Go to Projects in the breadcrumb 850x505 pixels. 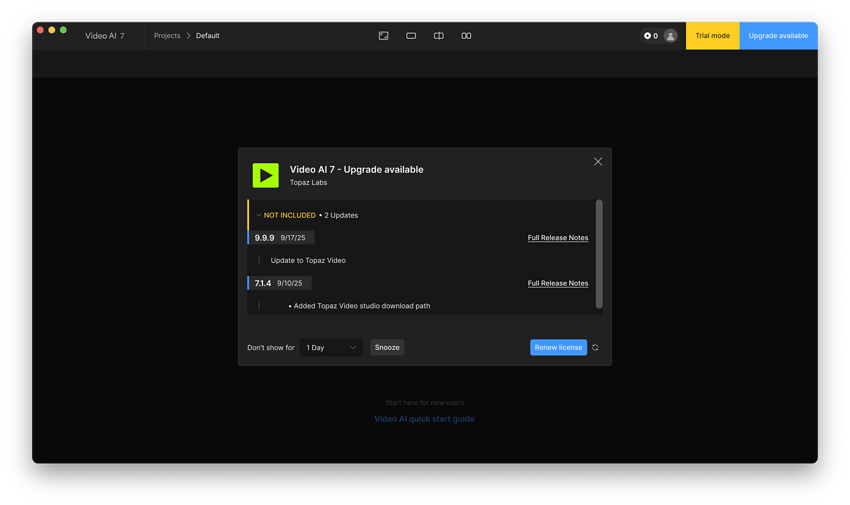point(167,36)
